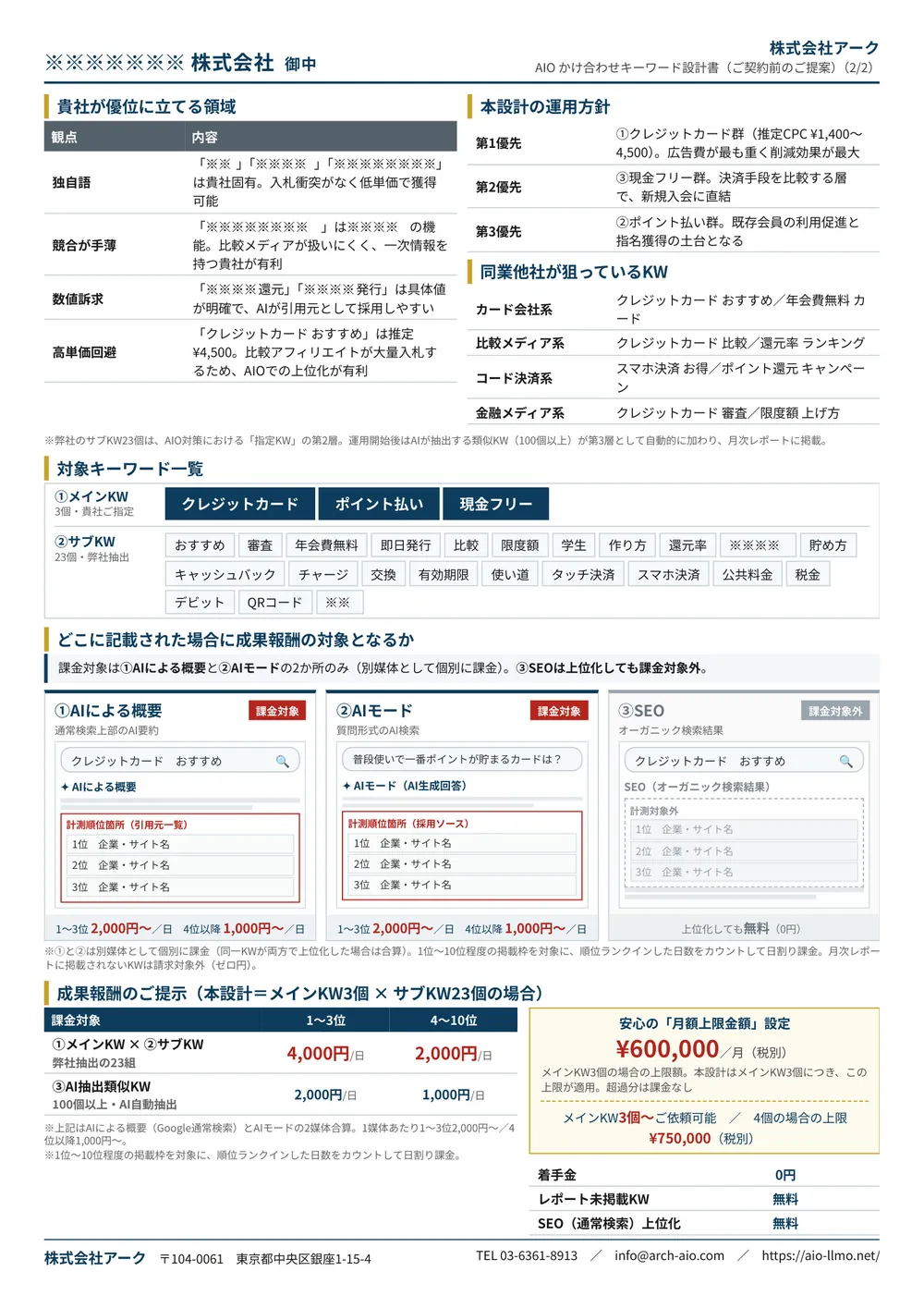Click the '第1優先' row label

point(499,143)
